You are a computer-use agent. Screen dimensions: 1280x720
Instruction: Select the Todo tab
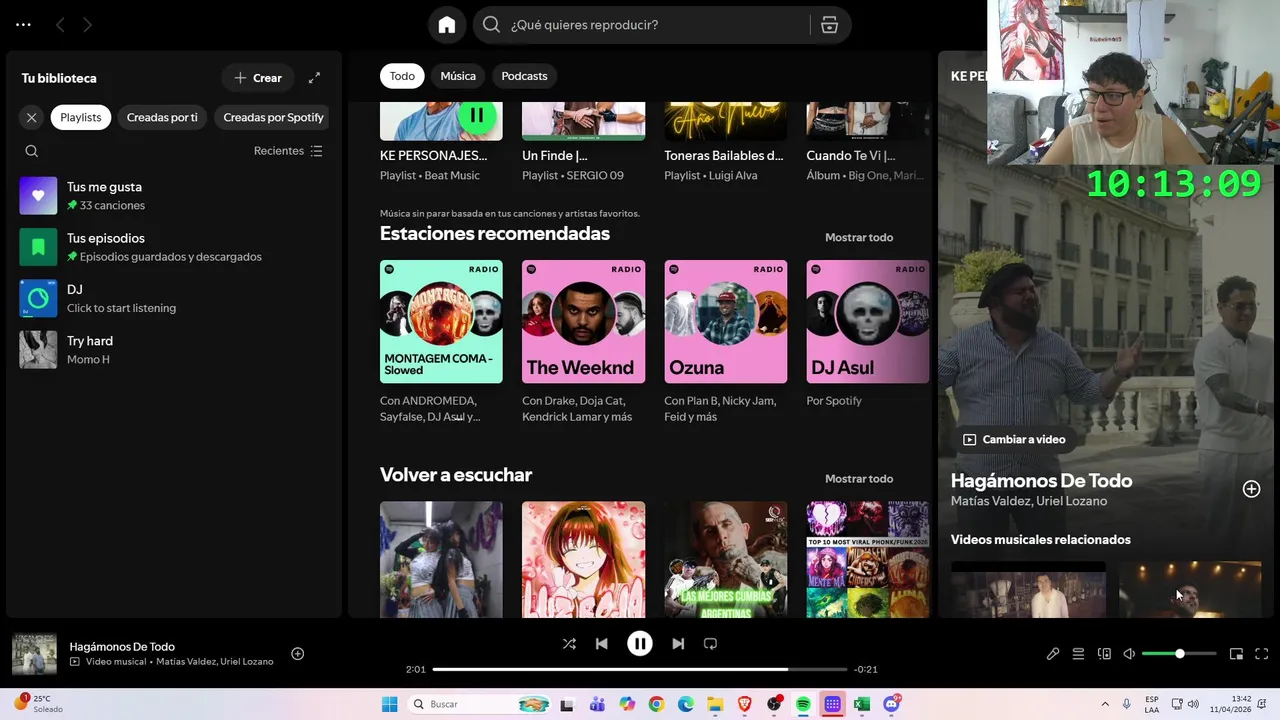coord(402,76)
